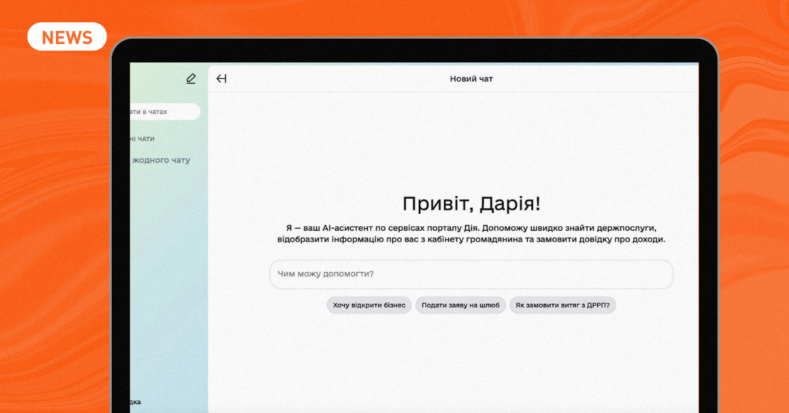
Task: Click the new chat pencil icon
Action: tap(191, 78)
